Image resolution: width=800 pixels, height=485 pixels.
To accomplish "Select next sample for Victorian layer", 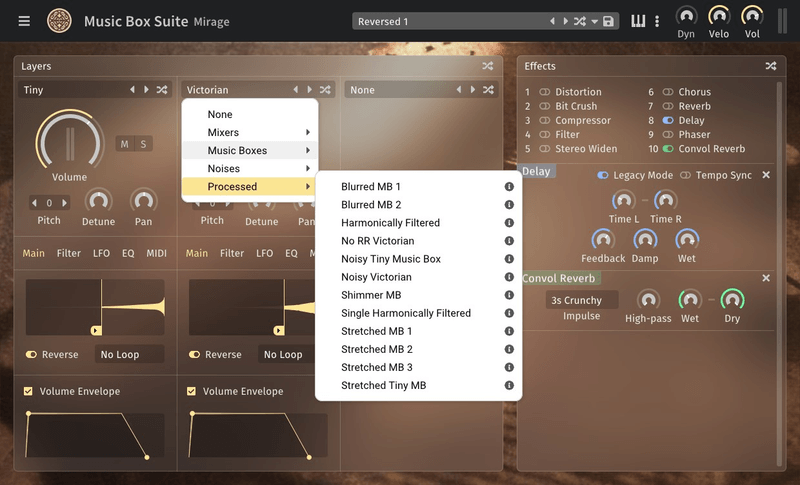I will (x=310, y=90).
